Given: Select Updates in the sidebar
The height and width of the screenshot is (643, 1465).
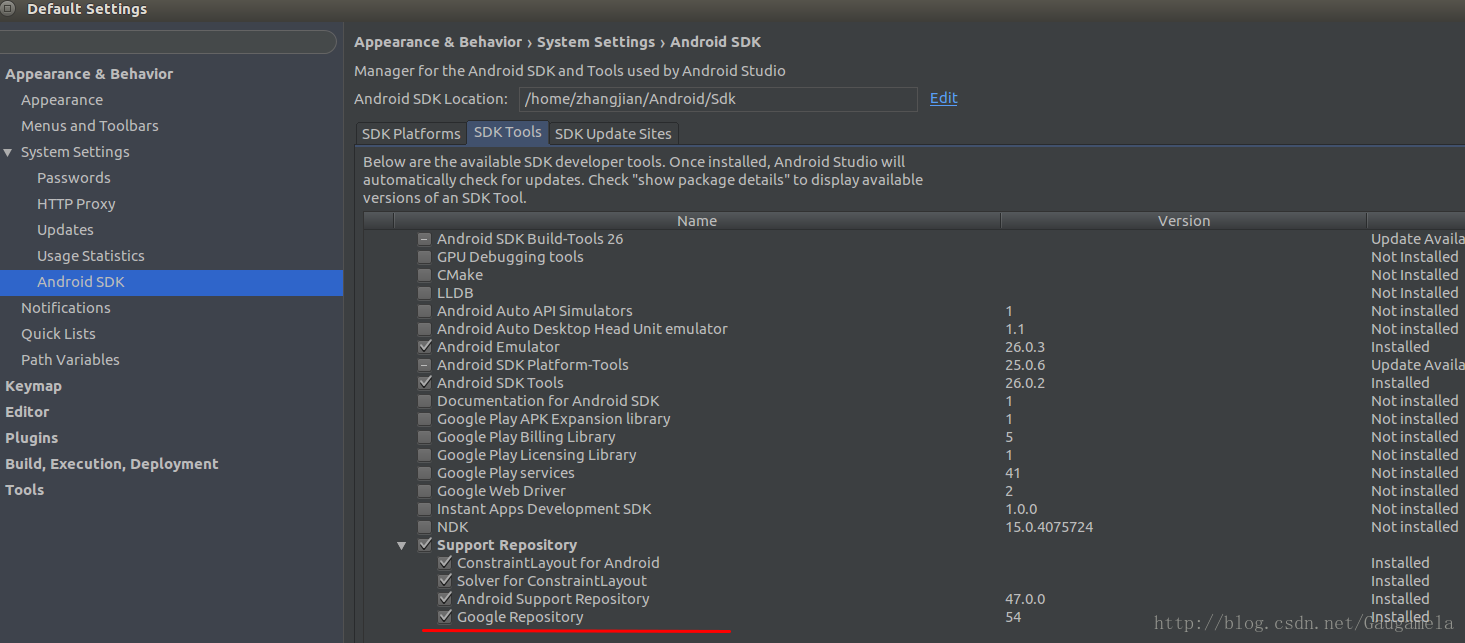Looking at the screenshot, I should [x=65, y=230].
